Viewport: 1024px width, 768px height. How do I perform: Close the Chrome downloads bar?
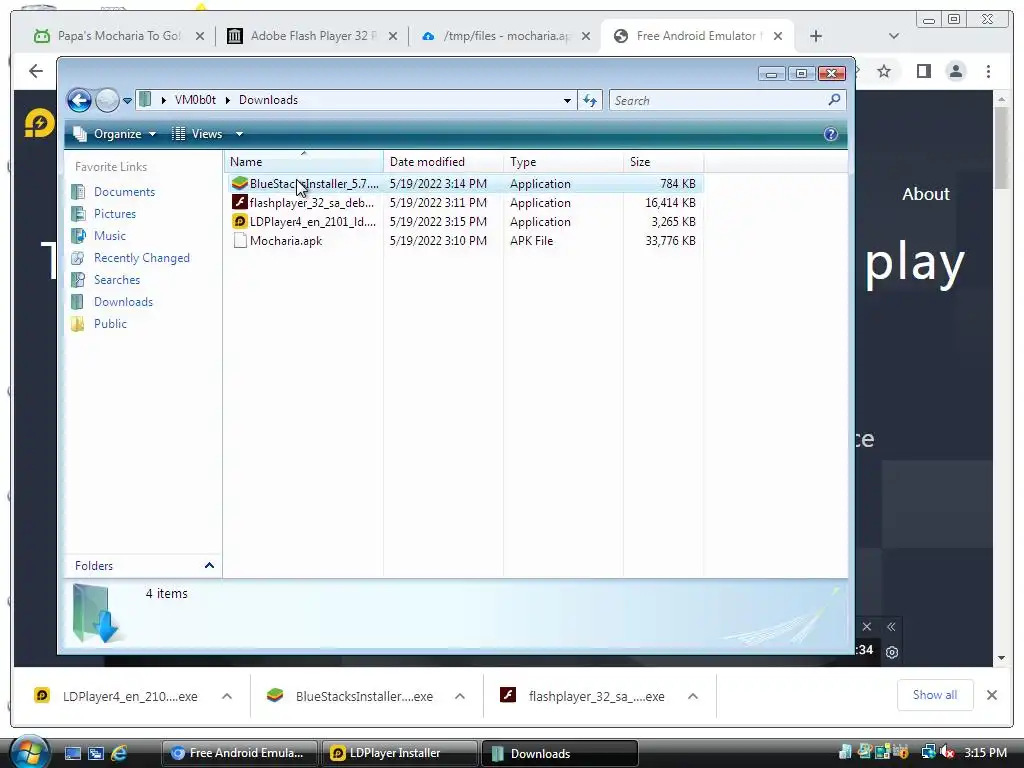point(992,695)
